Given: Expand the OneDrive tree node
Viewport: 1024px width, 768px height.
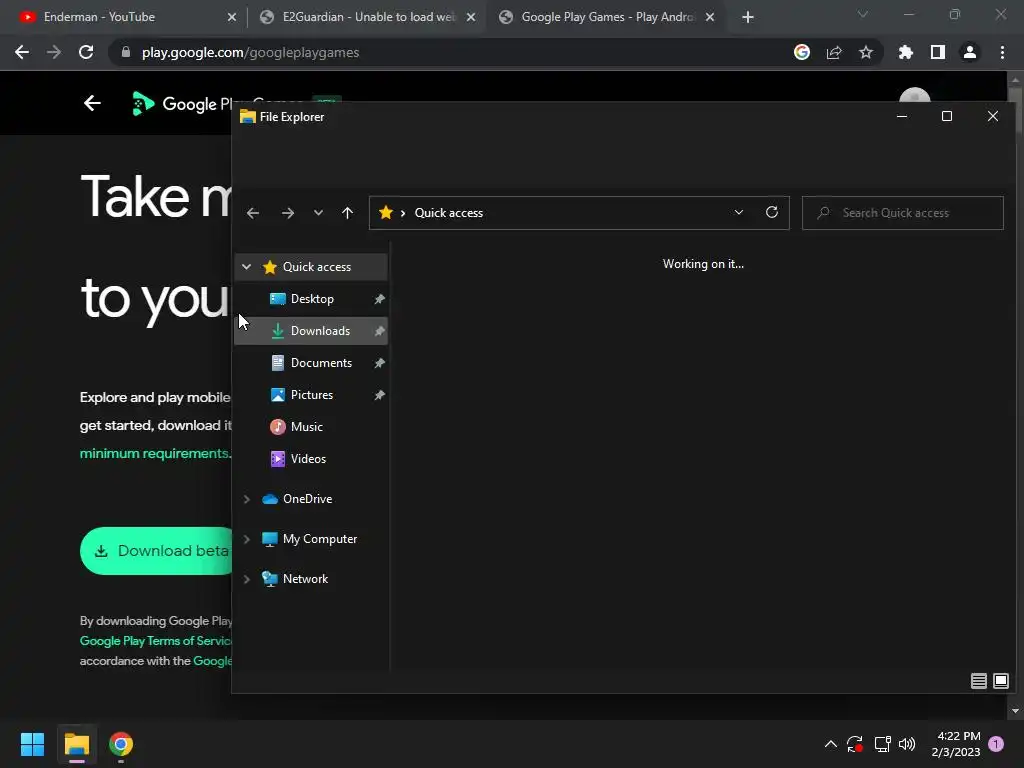Looking at the screenshot, I should coord(246,499).
